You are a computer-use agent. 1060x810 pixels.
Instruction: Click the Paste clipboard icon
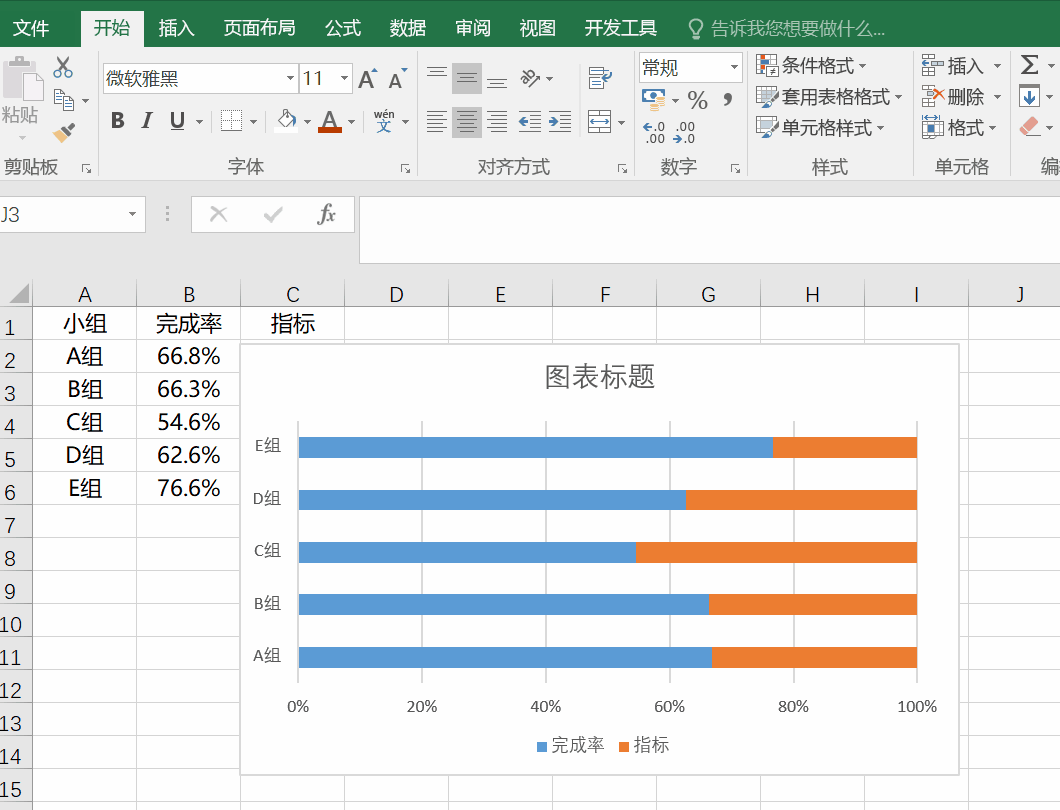[x=22, y=80]
